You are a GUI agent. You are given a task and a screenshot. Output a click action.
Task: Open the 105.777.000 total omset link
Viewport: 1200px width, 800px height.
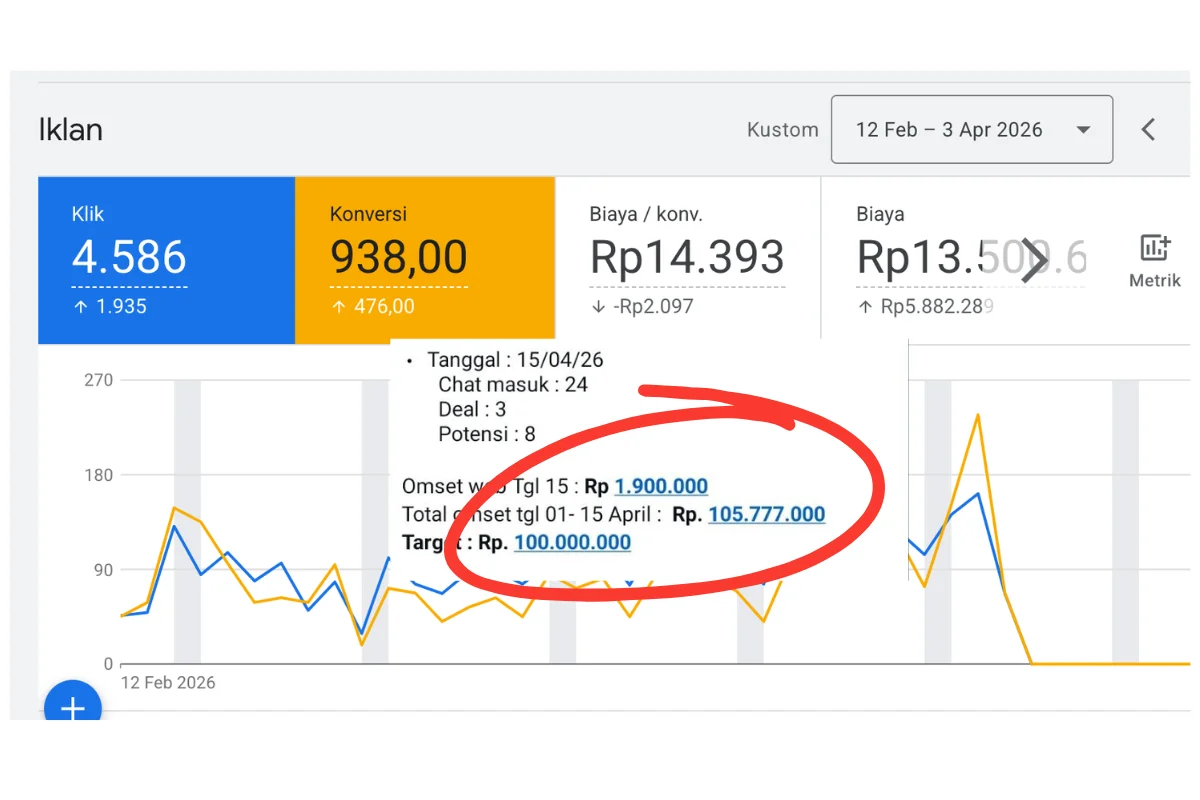tap(766, 515)
